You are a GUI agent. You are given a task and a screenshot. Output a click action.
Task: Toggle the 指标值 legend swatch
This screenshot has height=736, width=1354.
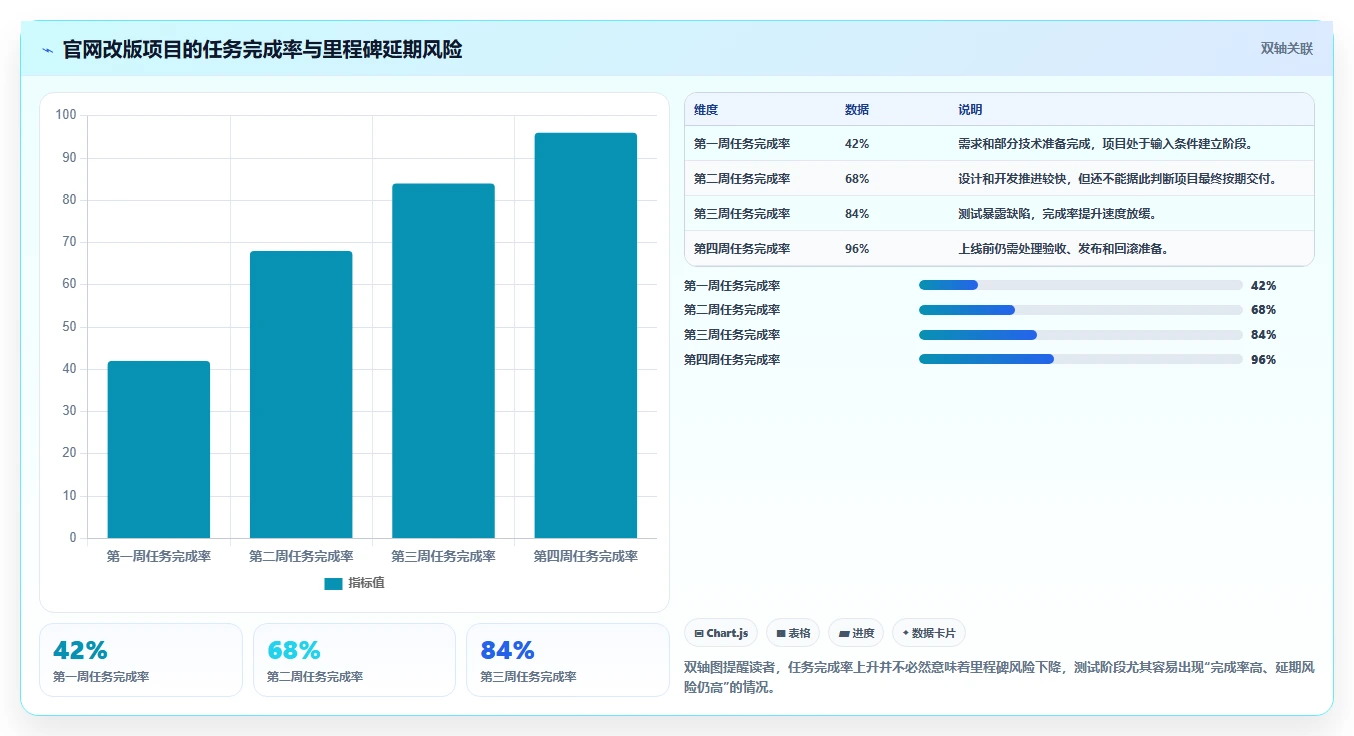click(x=333, y=584)
